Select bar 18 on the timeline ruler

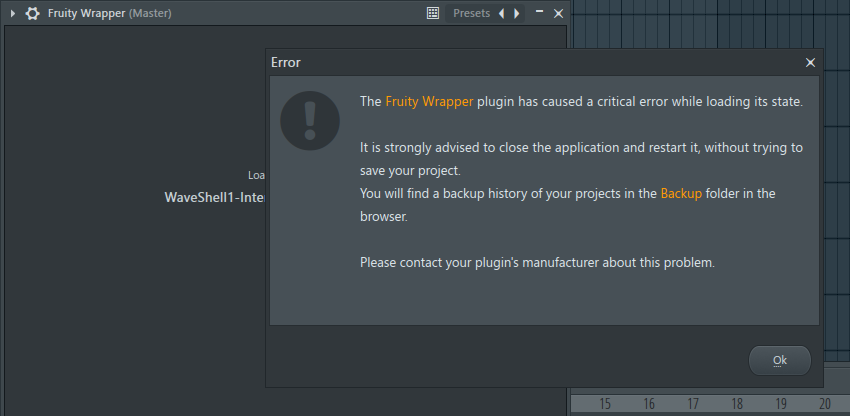(x=737, y=404)
